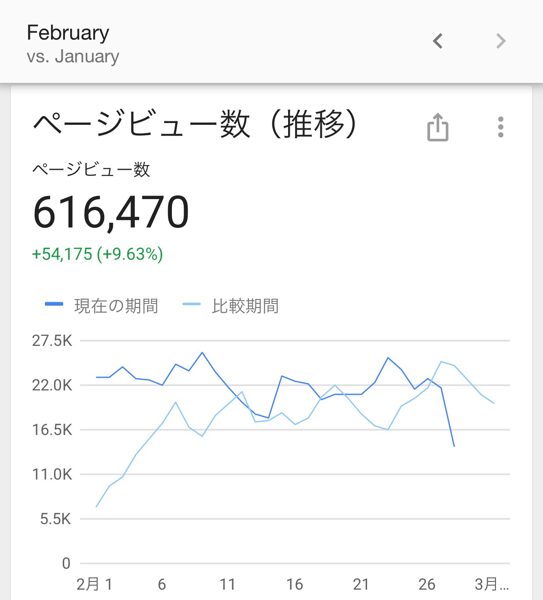Tap the 27.5K y-axis label
This screenshot has width=543, height=600.
pyautogui.click(x=52, y=340)
